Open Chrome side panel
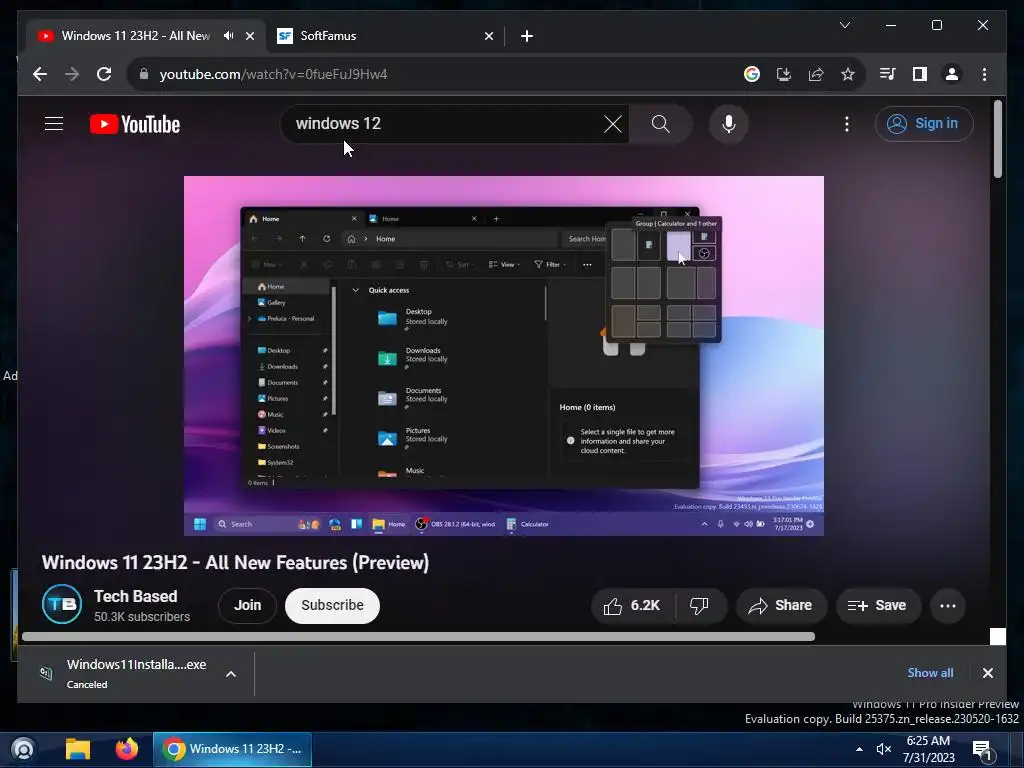 [x=920, y=74]
